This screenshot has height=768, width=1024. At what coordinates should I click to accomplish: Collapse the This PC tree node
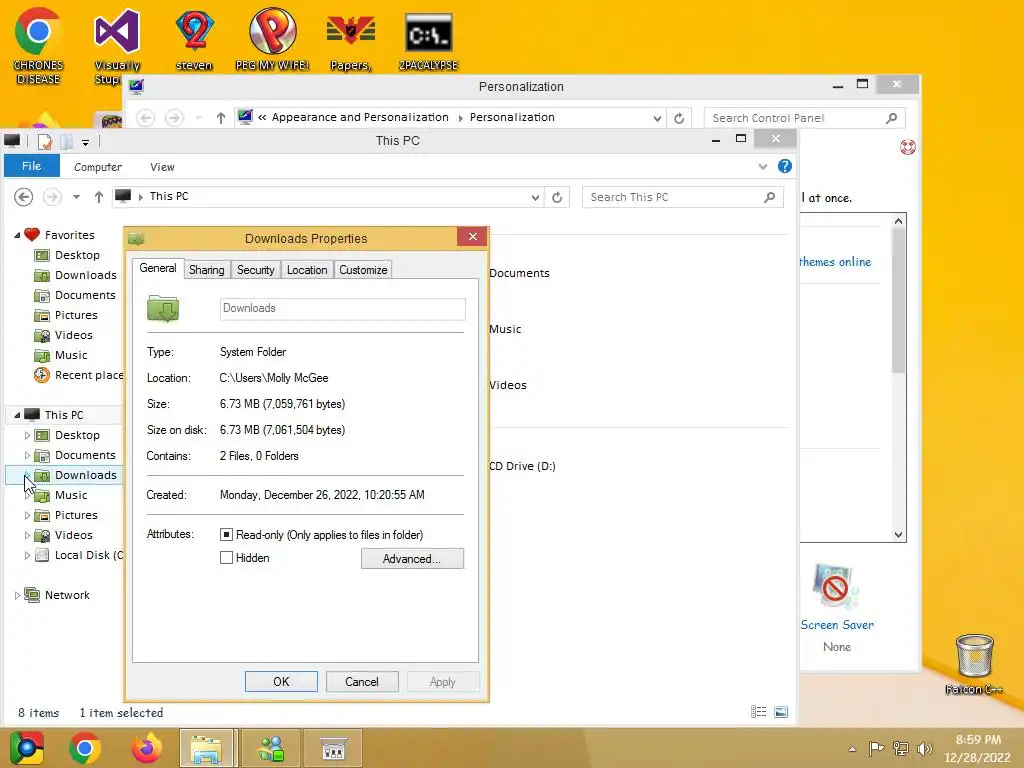18,415
